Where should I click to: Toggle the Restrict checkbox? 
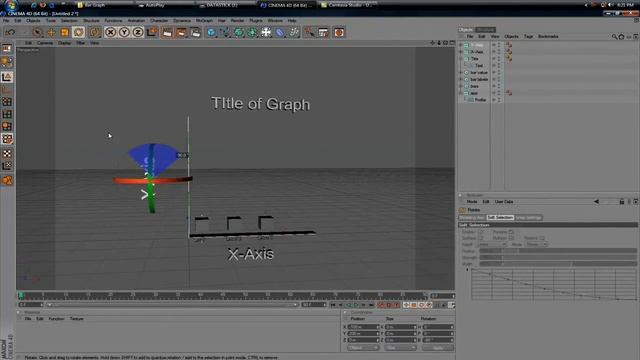coord(542,238)
